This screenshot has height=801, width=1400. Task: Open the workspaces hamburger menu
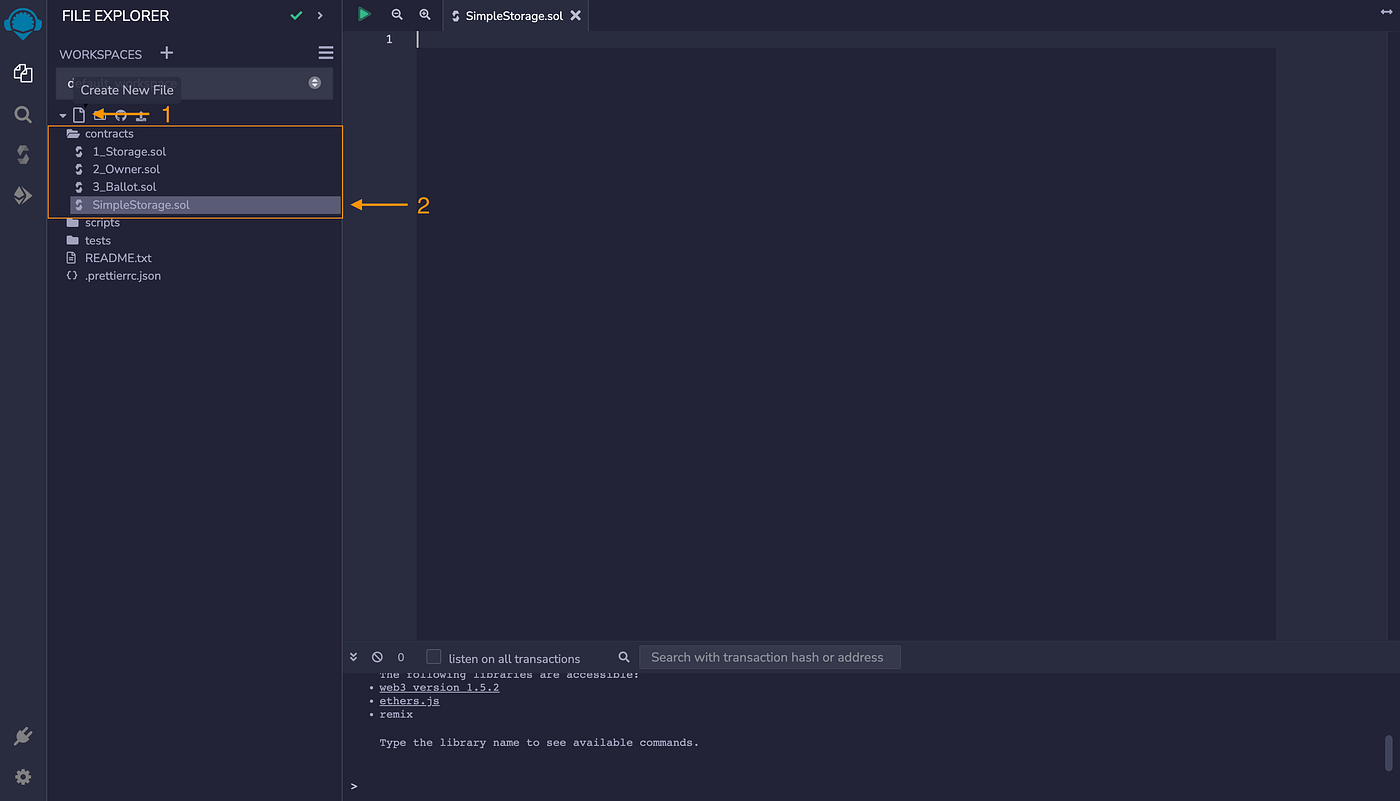[x=326, y=53]
